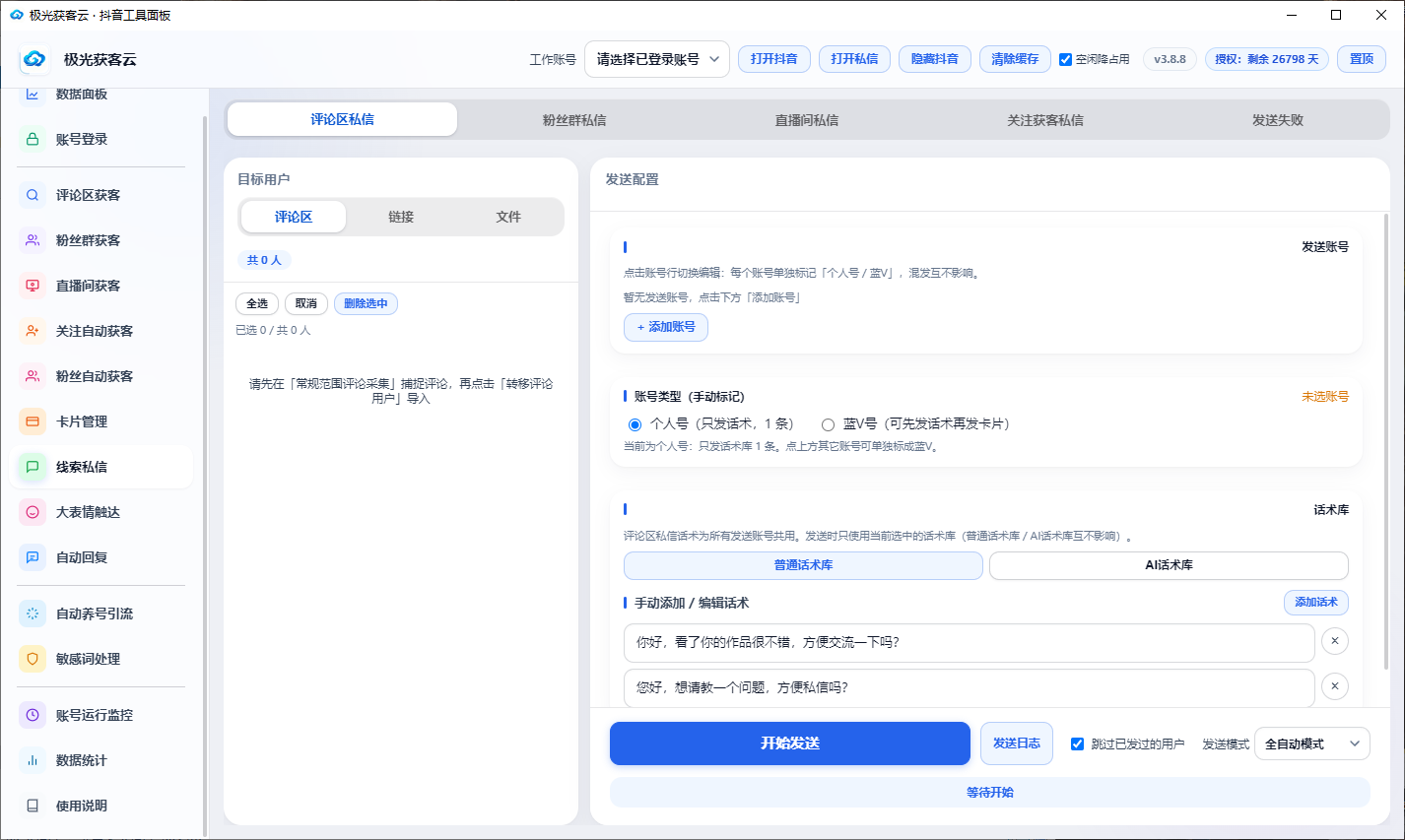Click the 全选 button
Screen dimensions: 1405x840
pos(257,303)
